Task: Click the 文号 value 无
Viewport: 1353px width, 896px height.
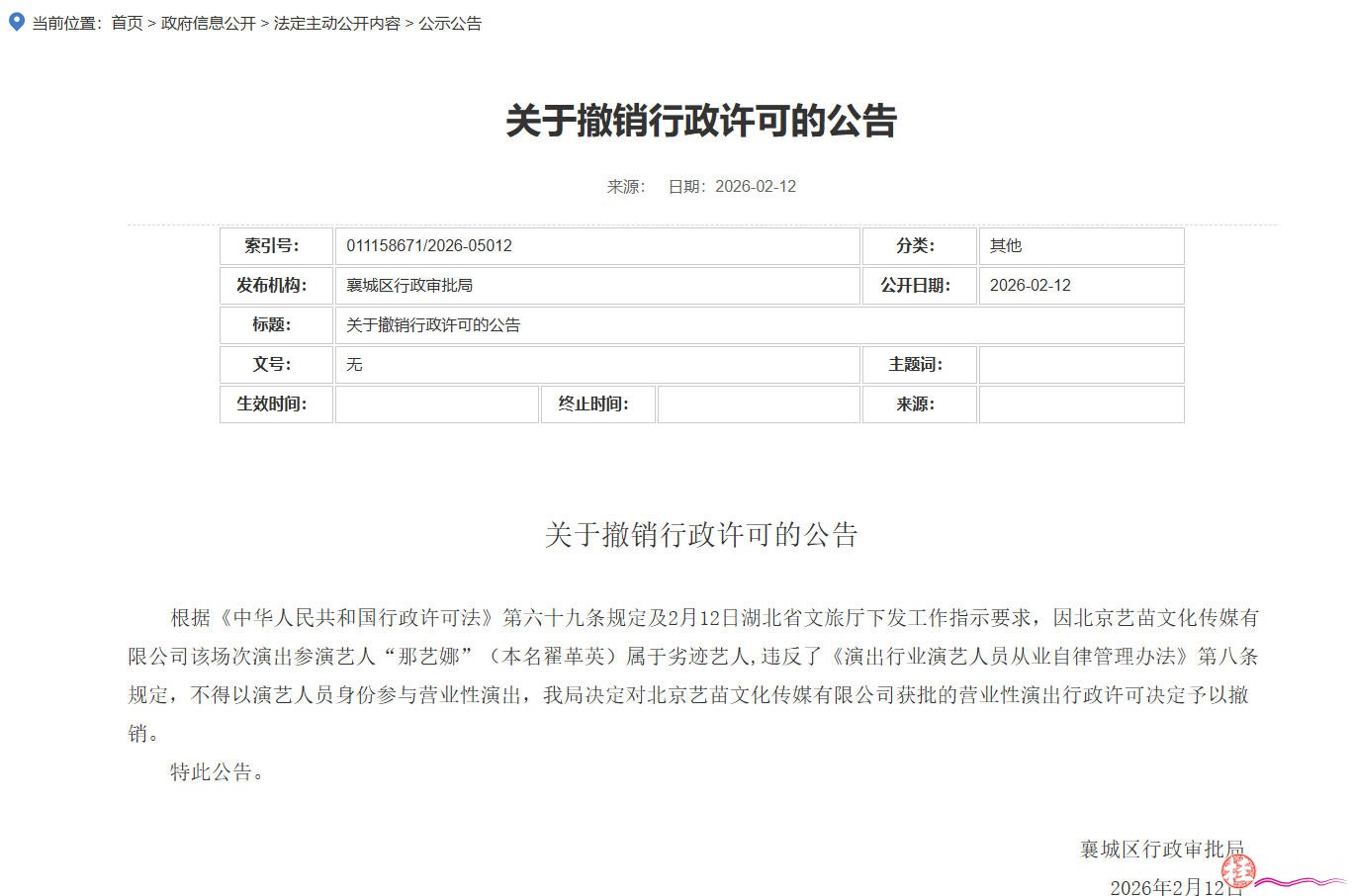Action: pyautogui.click(x=354, y=365)
